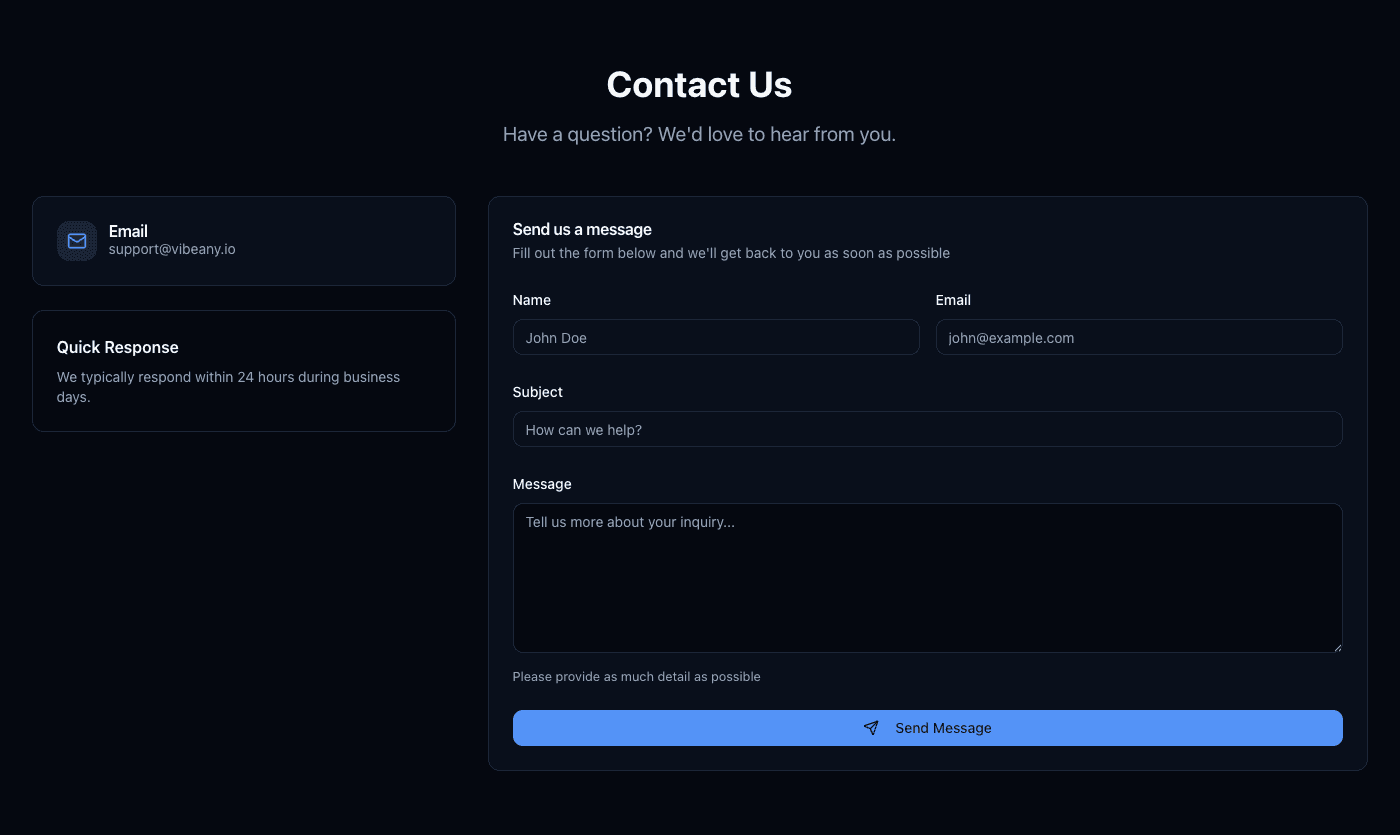Click the Message textarea resize handle

pyautogui.click(x=1336, y=647)
